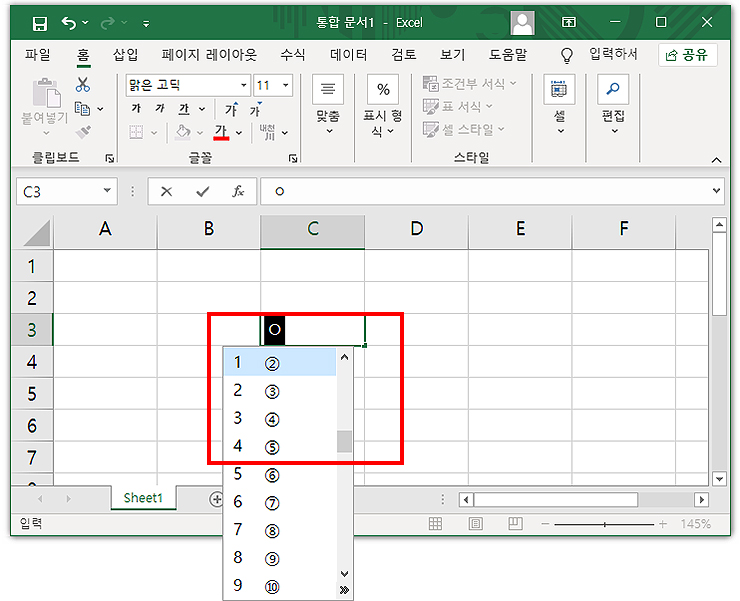This screenshot has height=601, width=740.
Task: Open font settings dialog launcher
Action: (x=293, y=159)
